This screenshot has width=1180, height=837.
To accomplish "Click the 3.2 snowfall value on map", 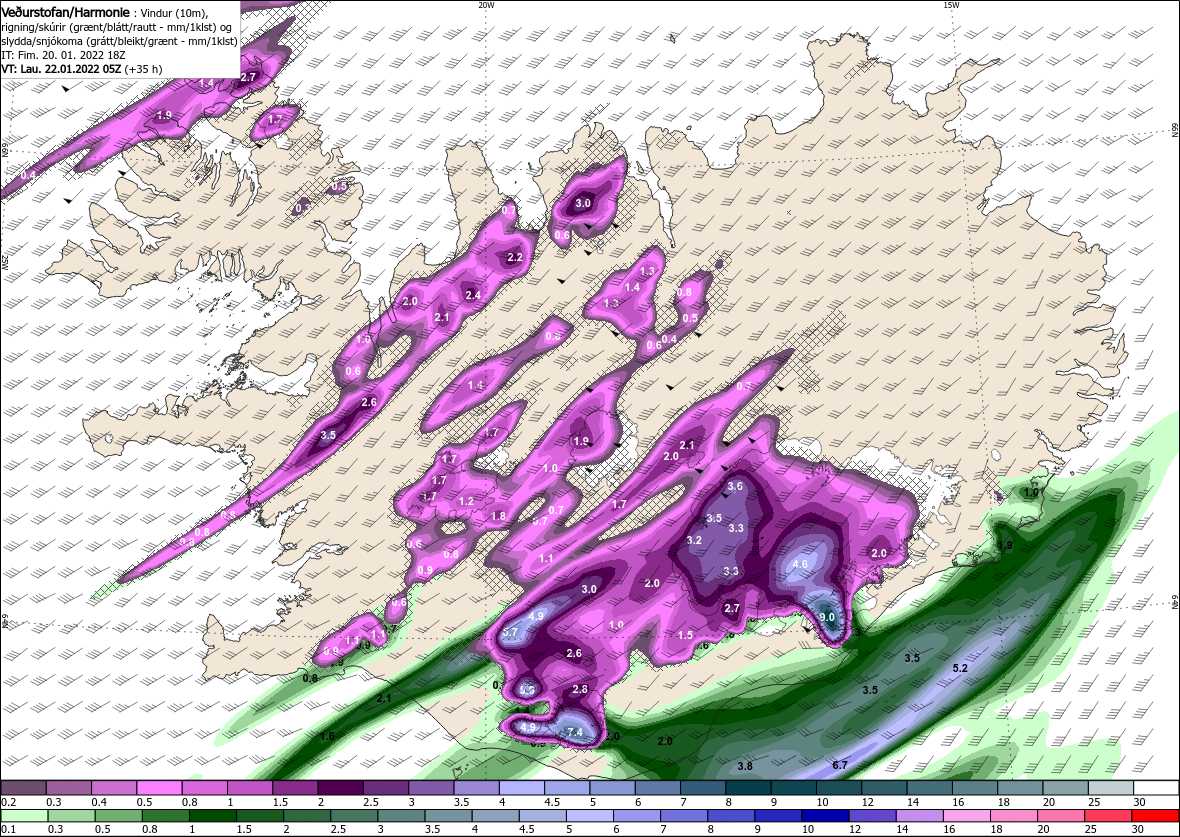I will tap(695, 540).
